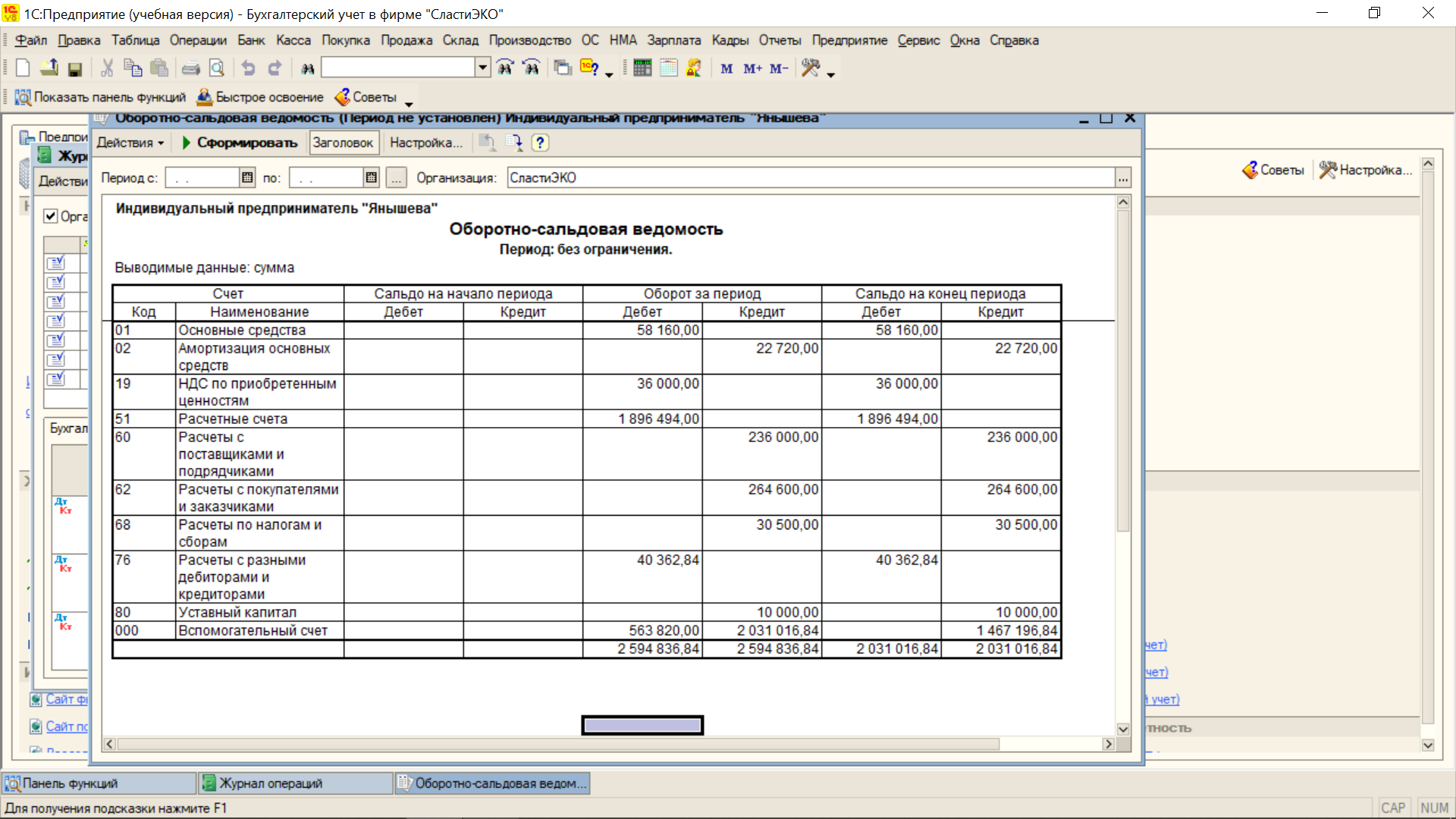Open the 'Период с' date calendar picker

click(x=247, y=177)
